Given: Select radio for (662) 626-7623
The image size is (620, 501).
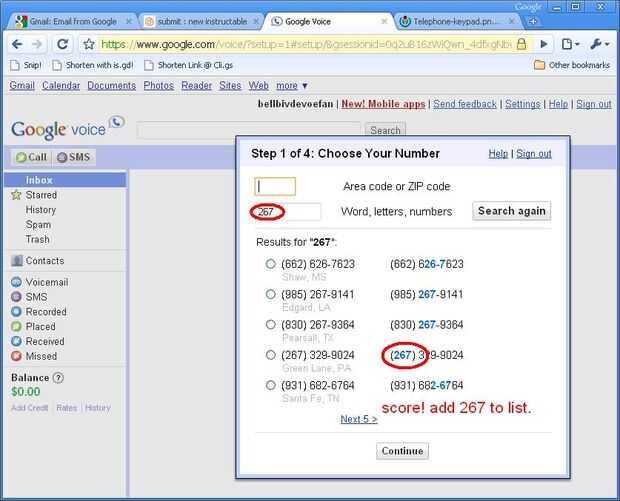Looking at the screenshot, I should 270,264.
